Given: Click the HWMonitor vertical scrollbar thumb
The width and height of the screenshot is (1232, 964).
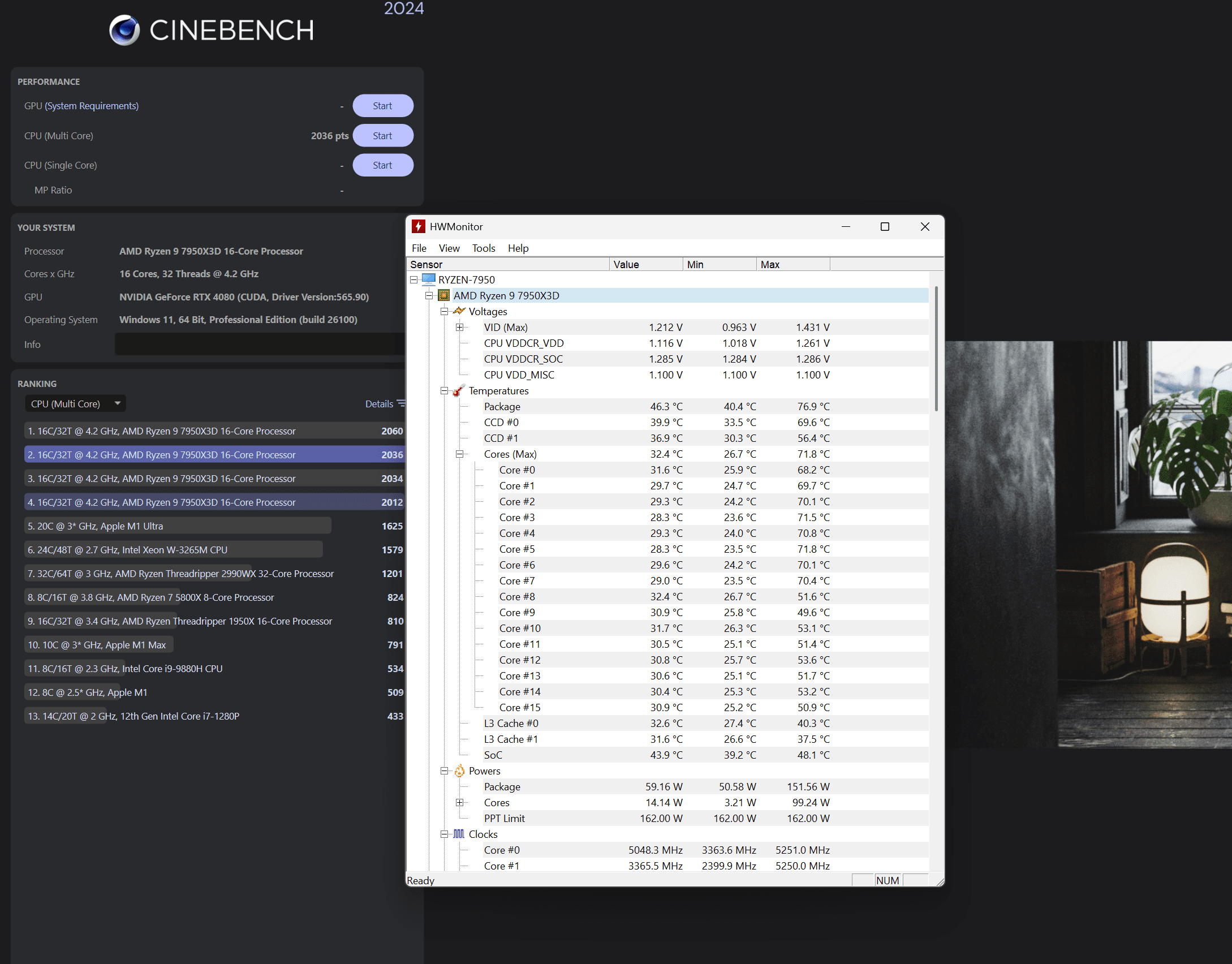Looking at the screenshot, I should 936,348.
